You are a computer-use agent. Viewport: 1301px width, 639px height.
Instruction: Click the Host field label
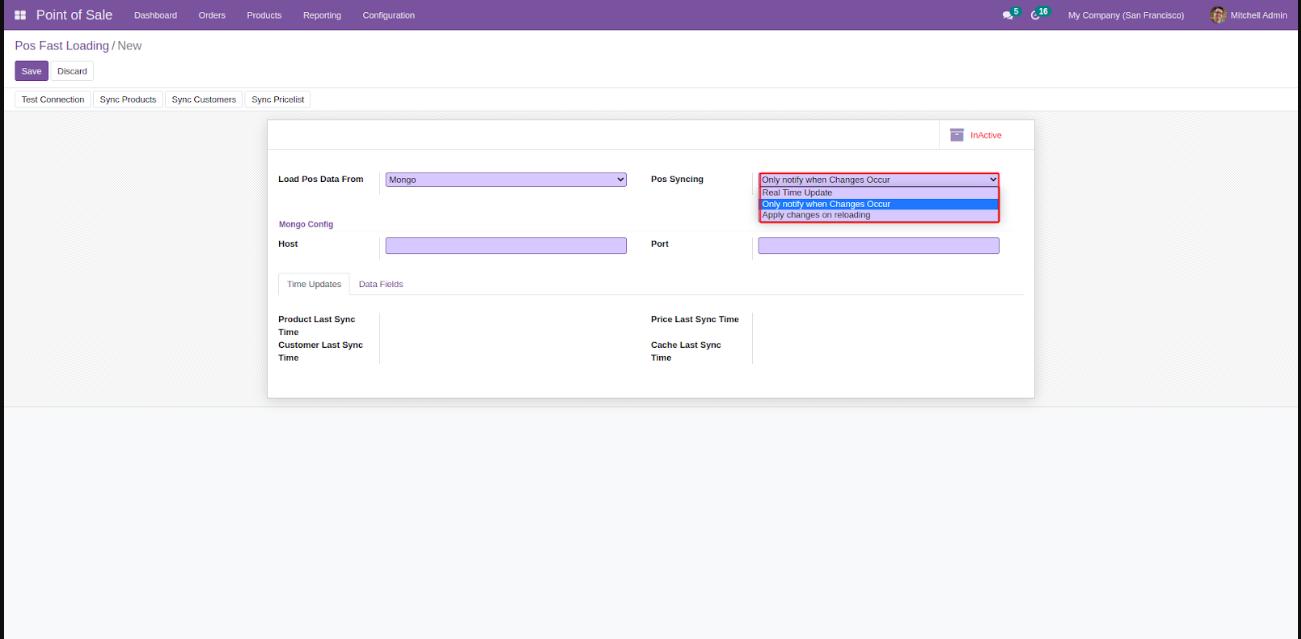[288, 244]
